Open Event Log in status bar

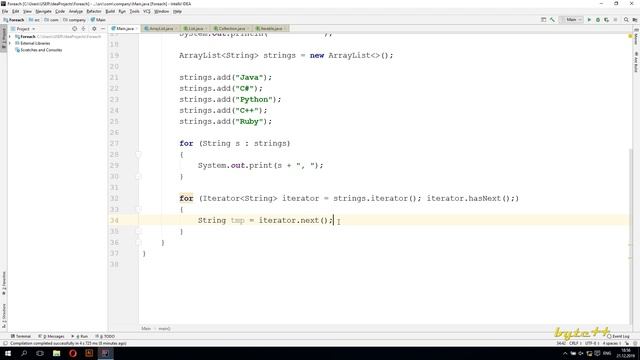618,336
